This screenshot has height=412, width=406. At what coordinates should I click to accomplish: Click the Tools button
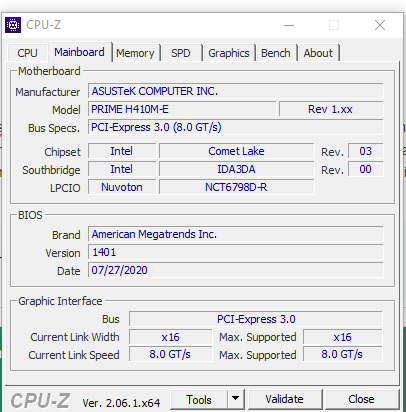click(199, 399)
